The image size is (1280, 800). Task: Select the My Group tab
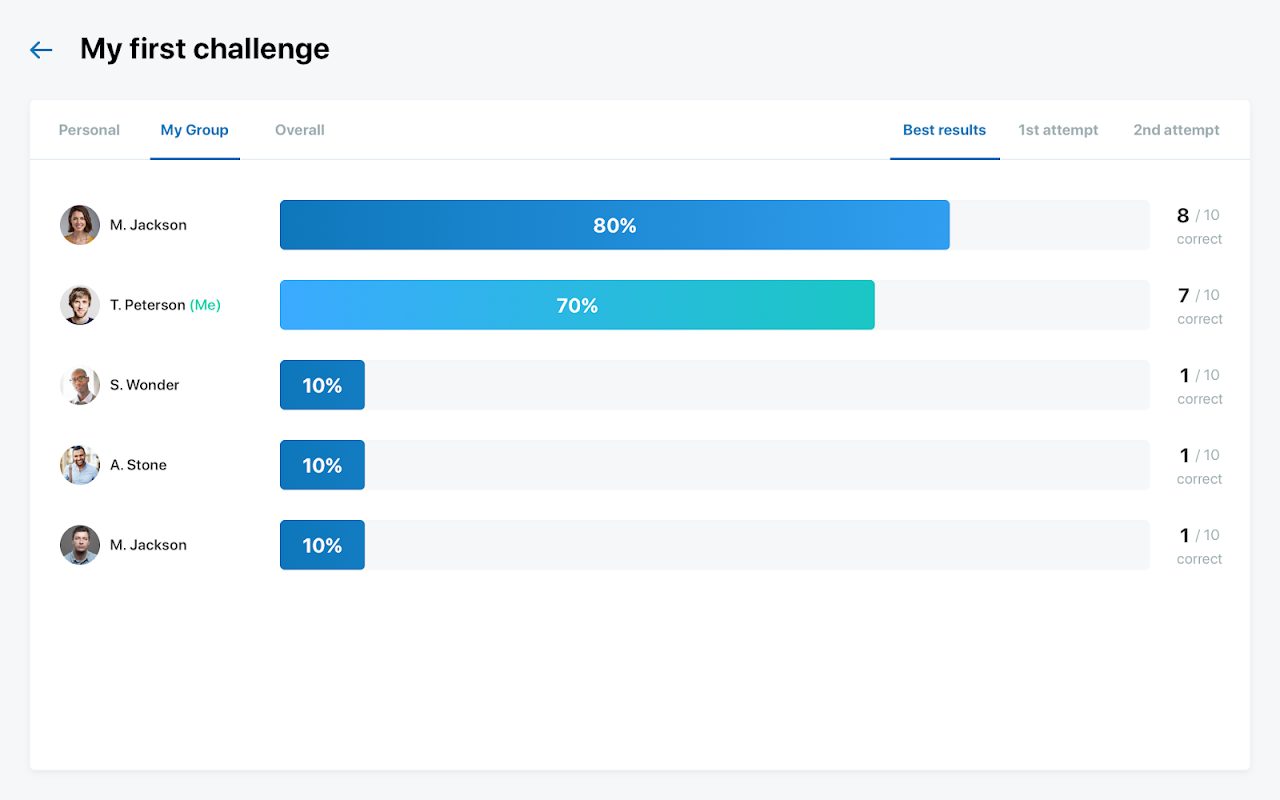[194, 130]
